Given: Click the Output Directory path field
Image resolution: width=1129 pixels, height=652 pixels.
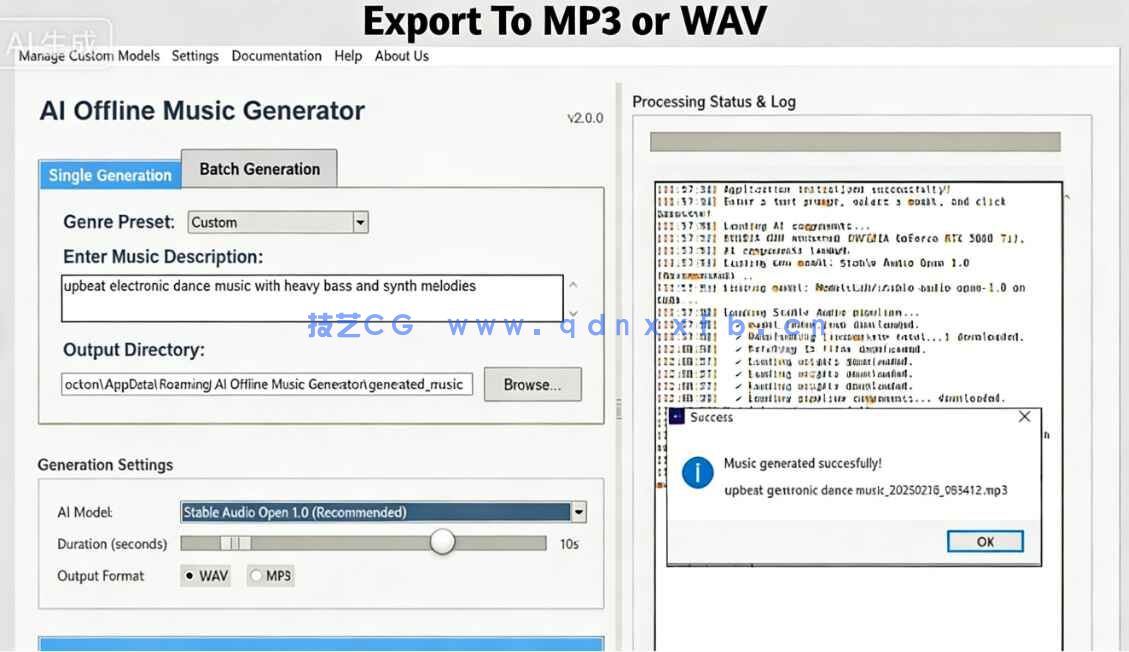Looking at the screenshot, I should pyautogui.click(x=265, y=384).
